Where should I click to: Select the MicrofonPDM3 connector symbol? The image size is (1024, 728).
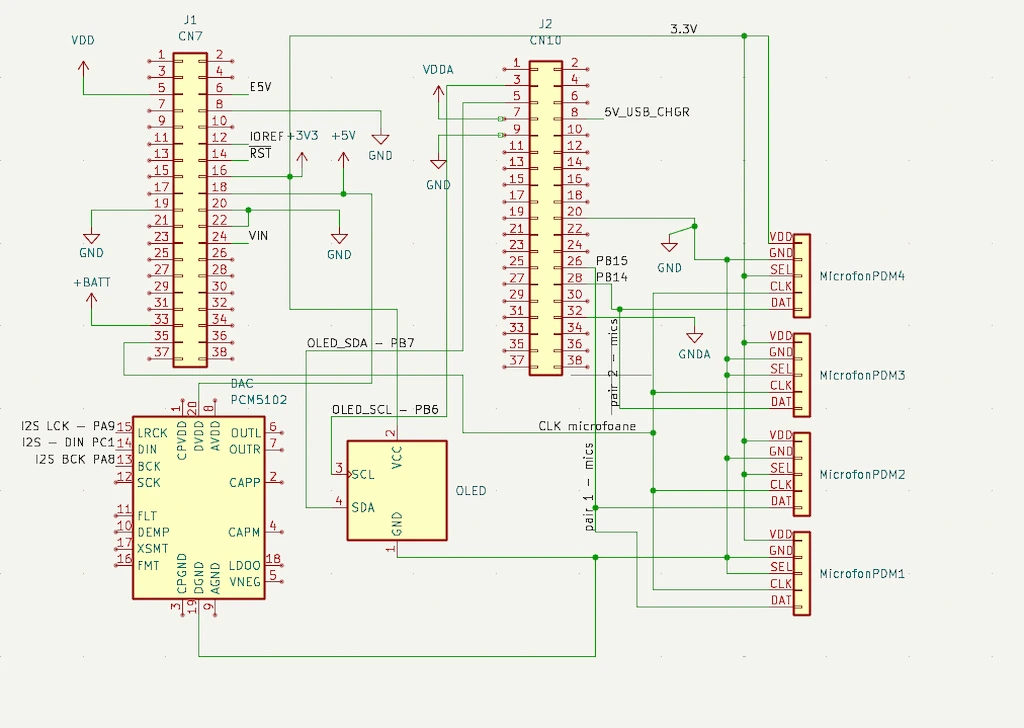pyautogui.click(x=802, y=375)
